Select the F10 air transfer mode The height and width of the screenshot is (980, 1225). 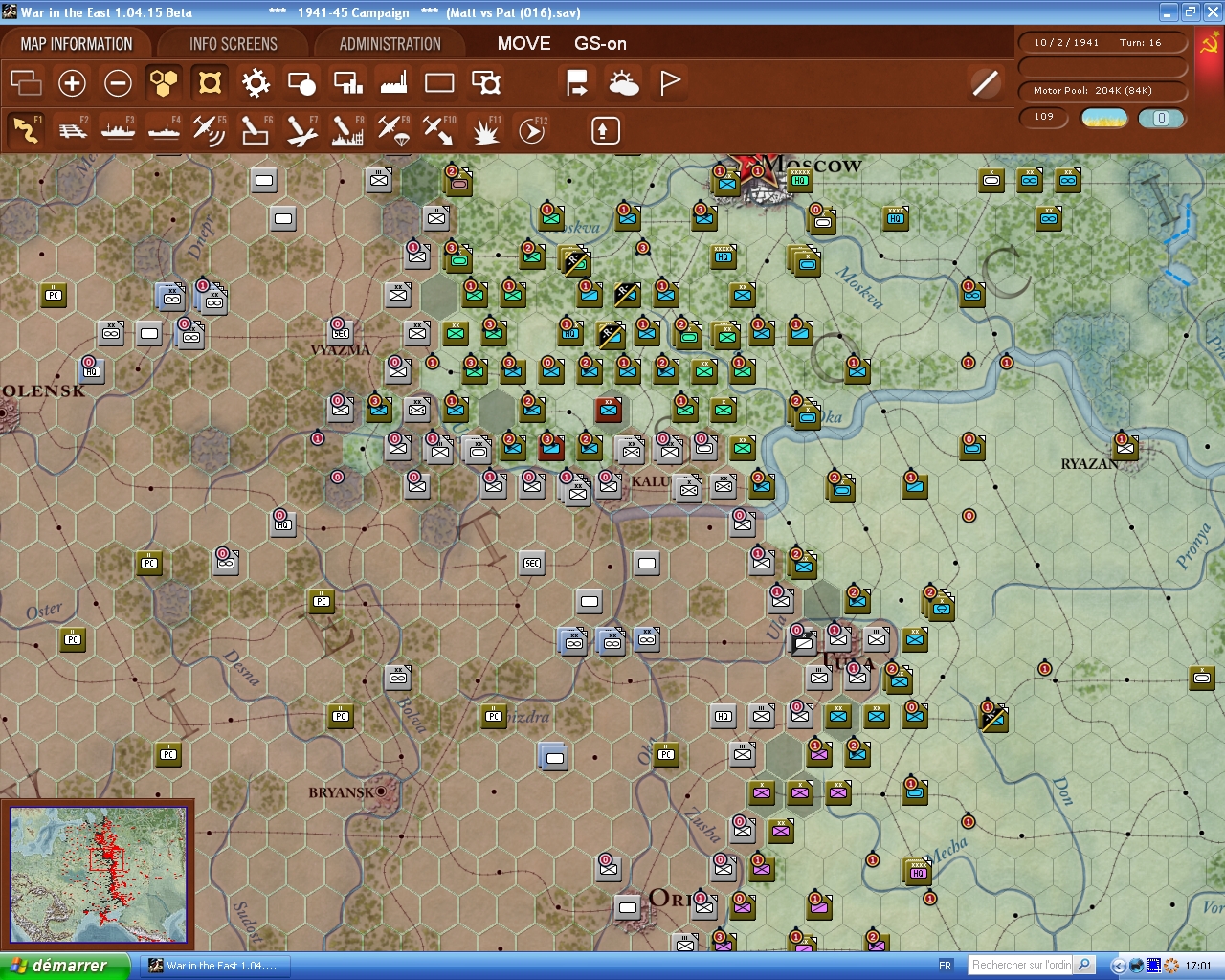click(439, 130)
